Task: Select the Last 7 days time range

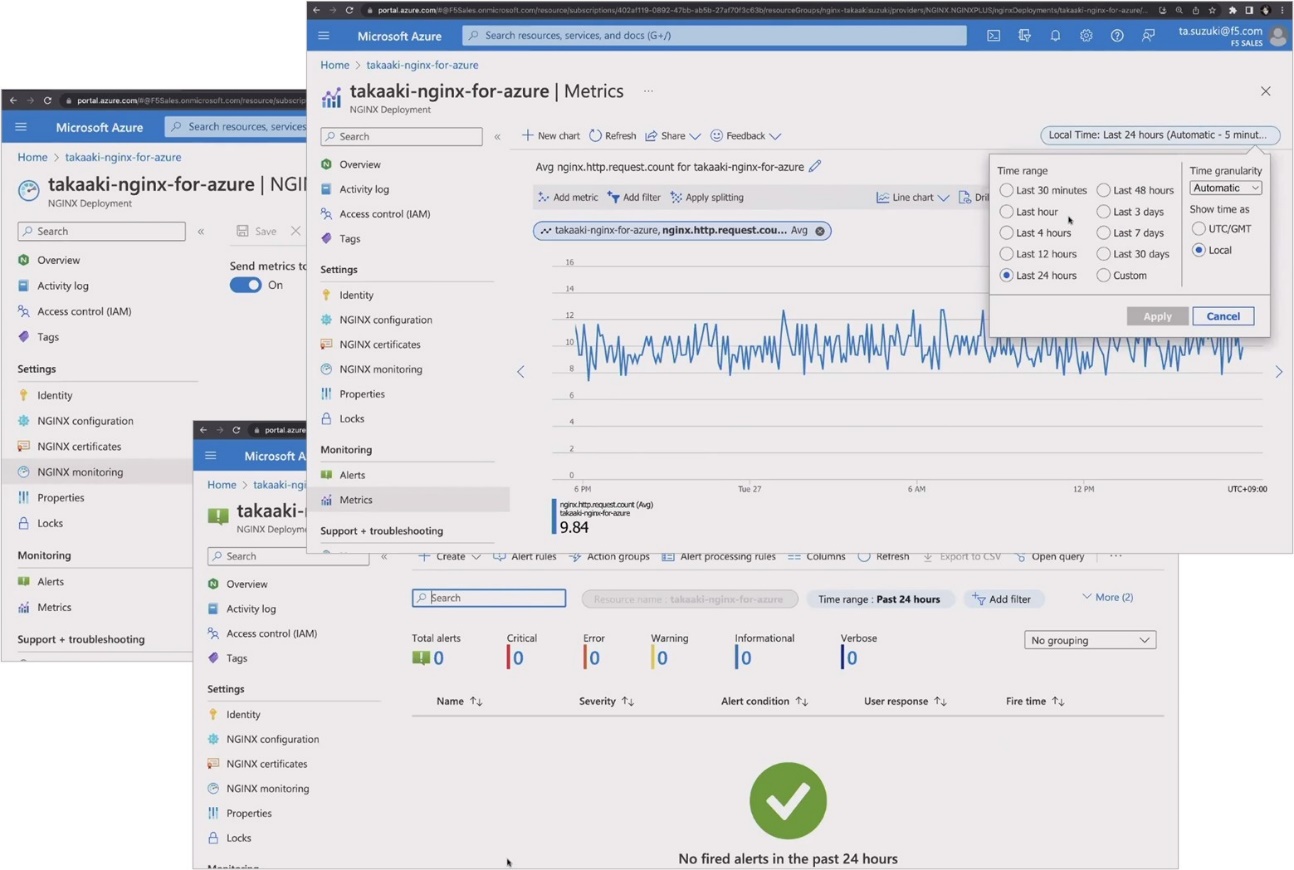Action: click(x=1104, y=233)
